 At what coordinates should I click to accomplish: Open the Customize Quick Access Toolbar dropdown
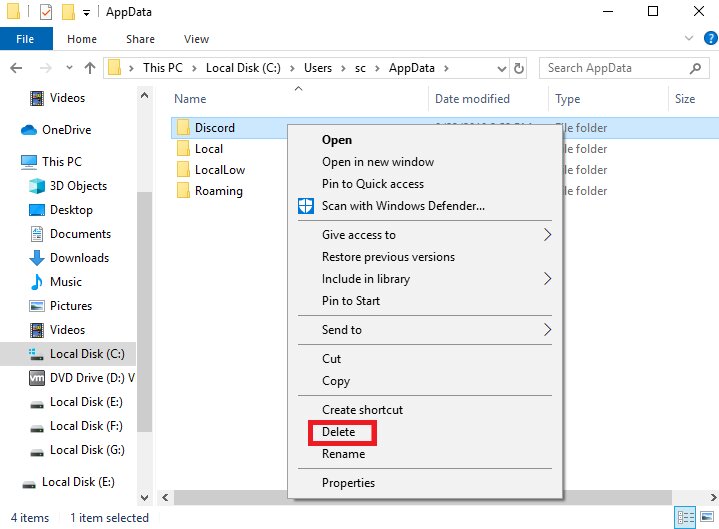point(86,13)
